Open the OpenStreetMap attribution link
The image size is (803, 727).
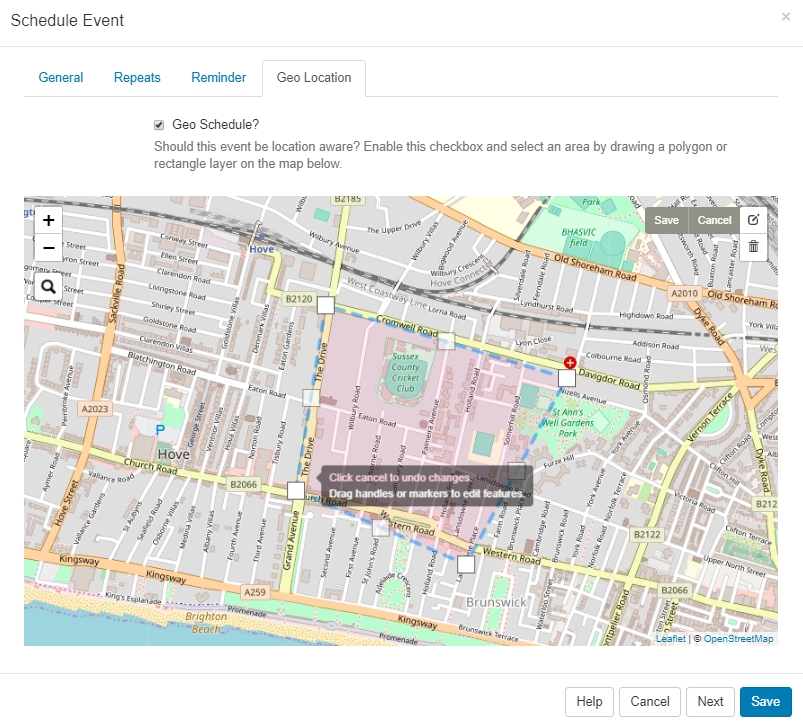[738, 639]
